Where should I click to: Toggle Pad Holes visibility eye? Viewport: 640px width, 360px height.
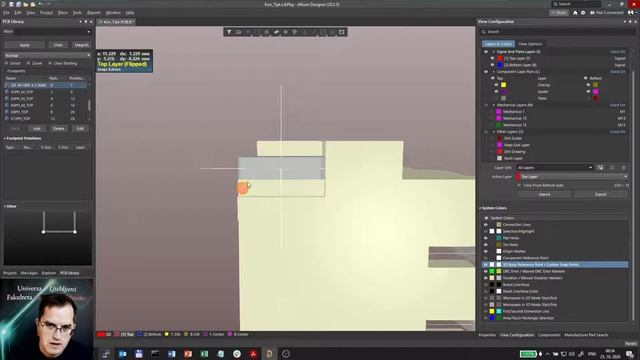486,238
